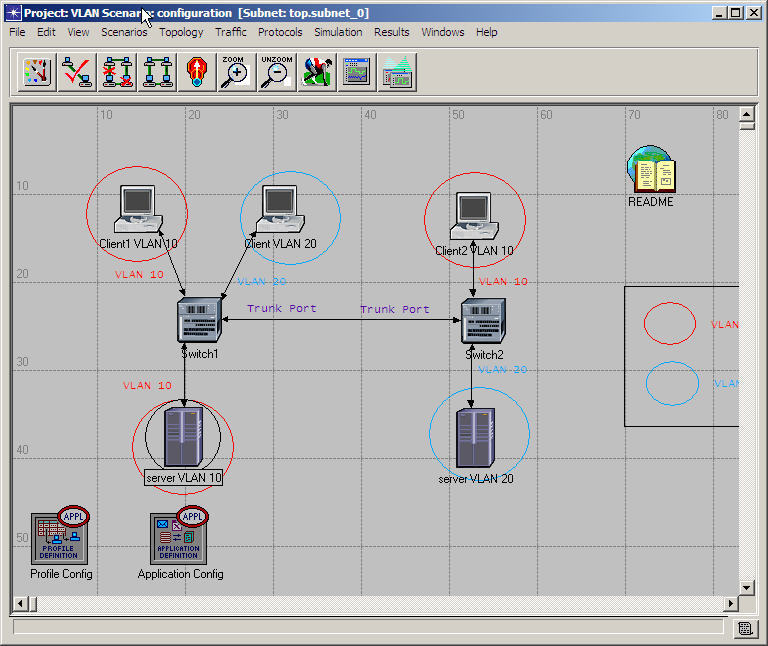The image size is (768, 646).
Task: Open the Simulation menu
Action: coord(338,32)
